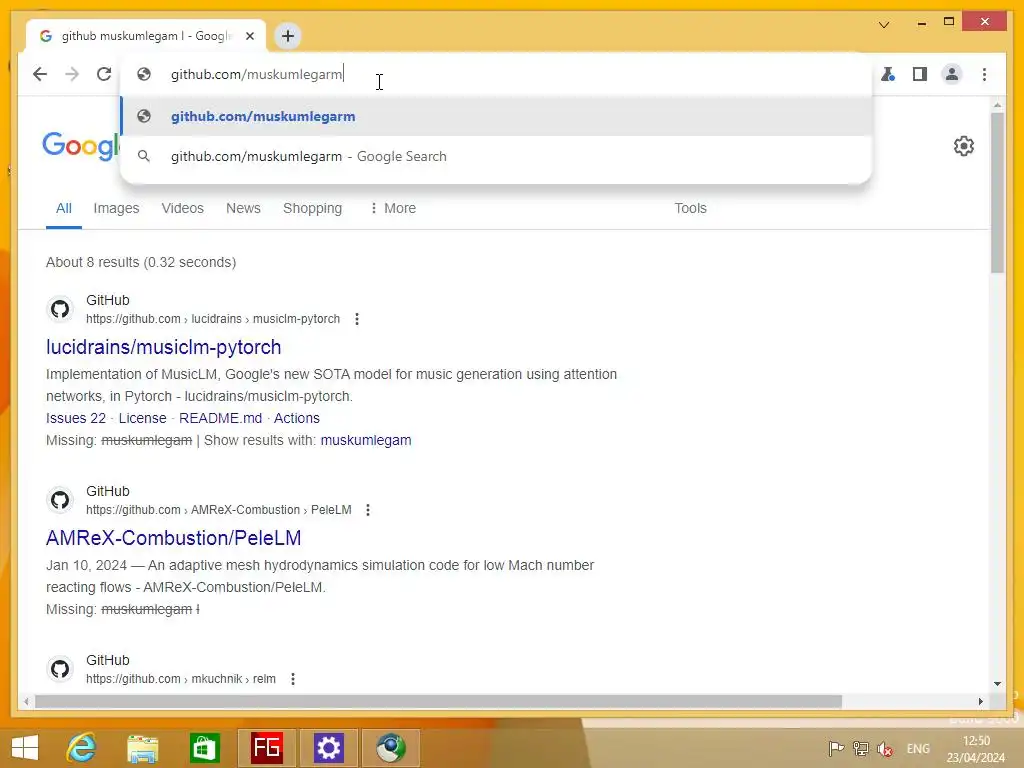This screenshot has width=1024, height=768.
Task: Open options for the musiclm-pytorch result (three dots)
Action: pos(357,319)
